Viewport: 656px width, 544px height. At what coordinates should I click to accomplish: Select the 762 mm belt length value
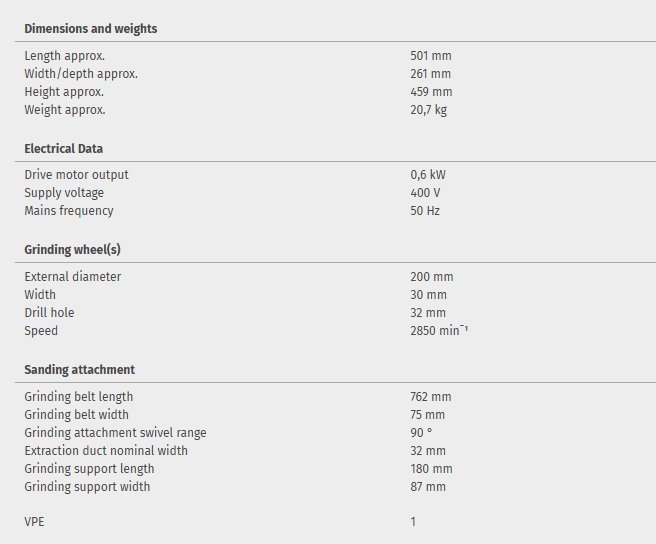tap(430, 397)
